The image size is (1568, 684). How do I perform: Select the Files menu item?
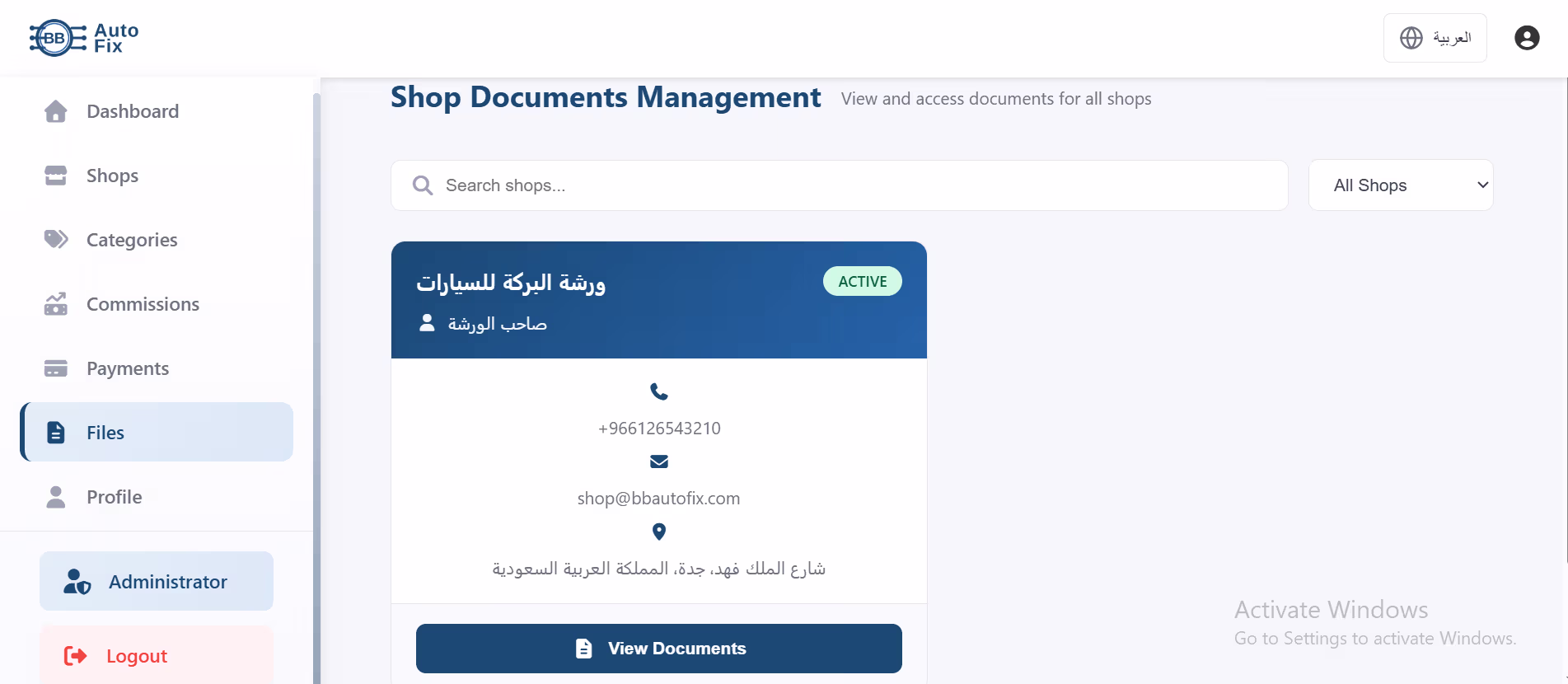[157, 432]
